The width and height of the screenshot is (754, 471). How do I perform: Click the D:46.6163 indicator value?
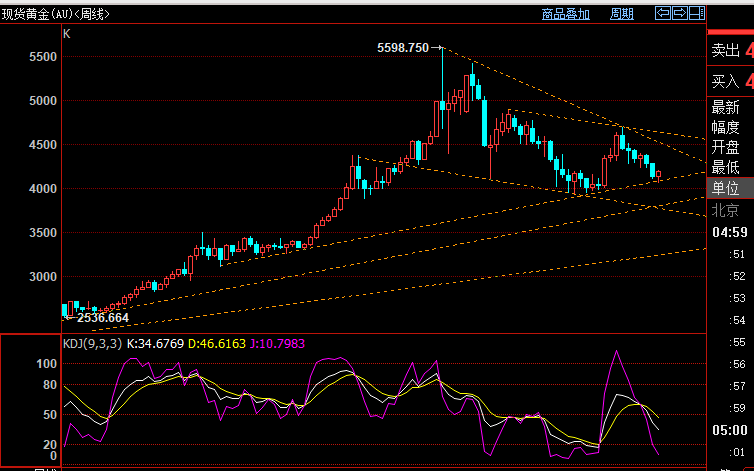[217, 344]
